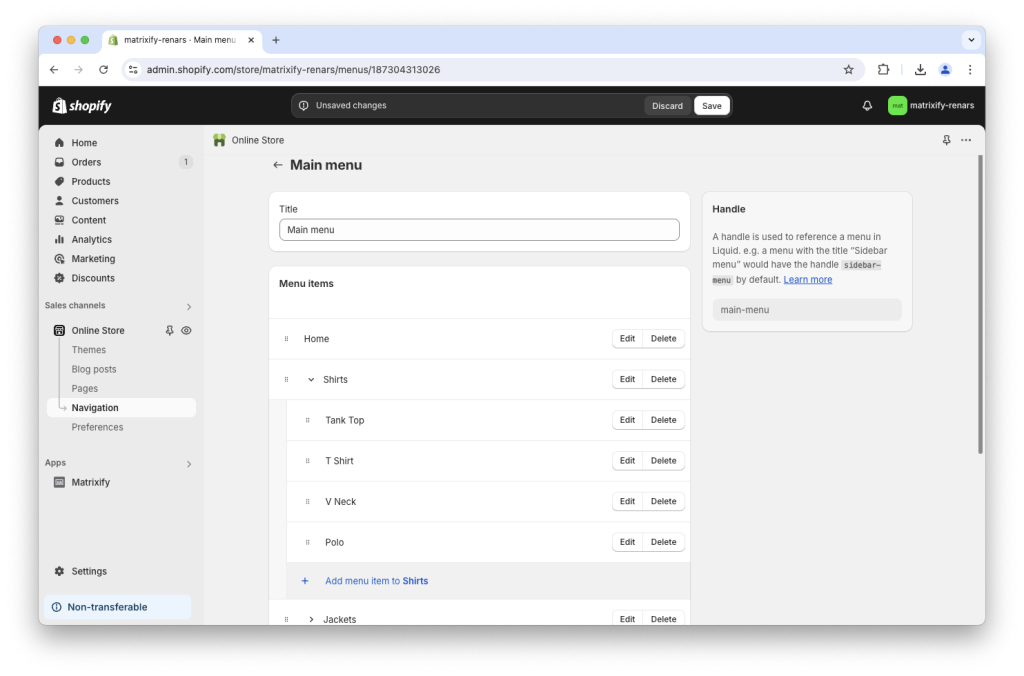Open the Orders section
This screenshot has height=676, width=1024.
(x=85, y=161)
